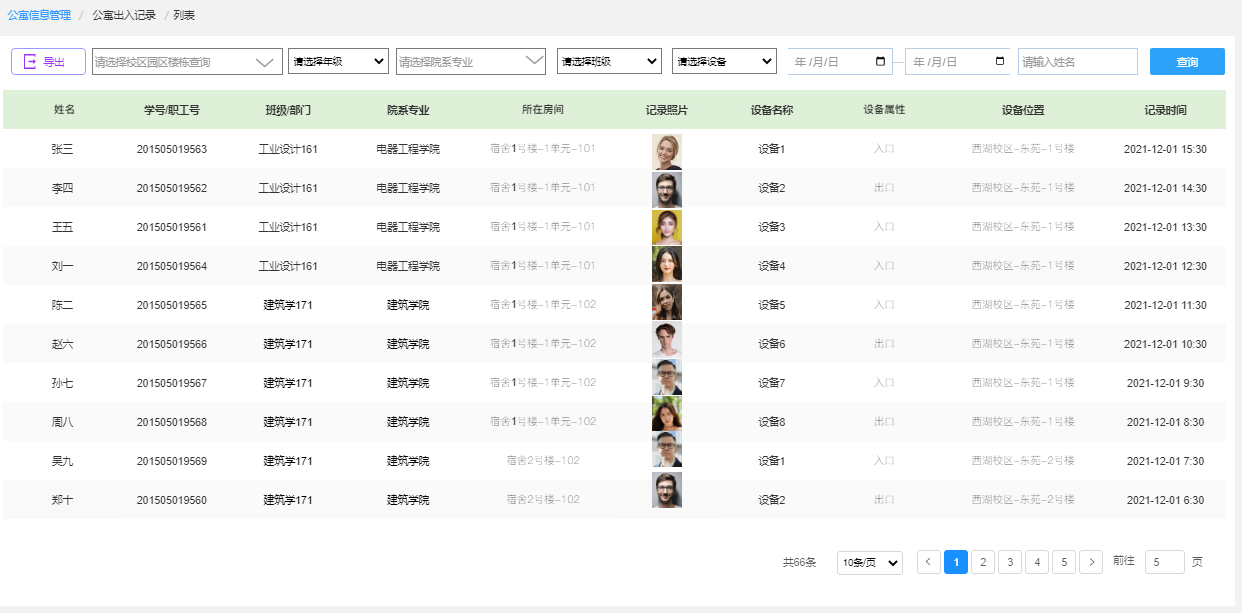Click 设备7 in 孙七's row
Screen dimensions: 1242x613
771,383
